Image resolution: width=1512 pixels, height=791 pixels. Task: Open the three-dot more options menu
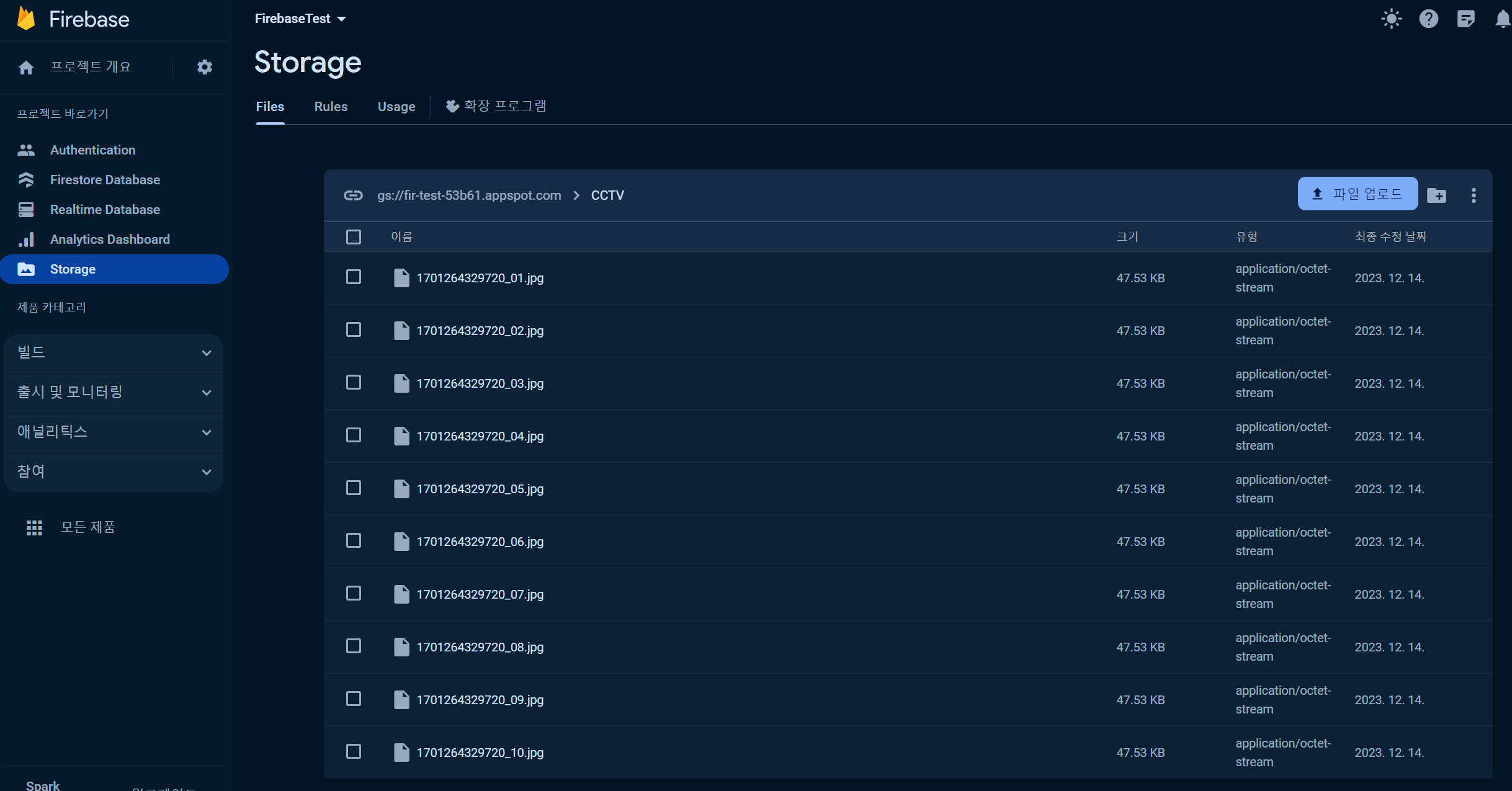click(1474, 195)
